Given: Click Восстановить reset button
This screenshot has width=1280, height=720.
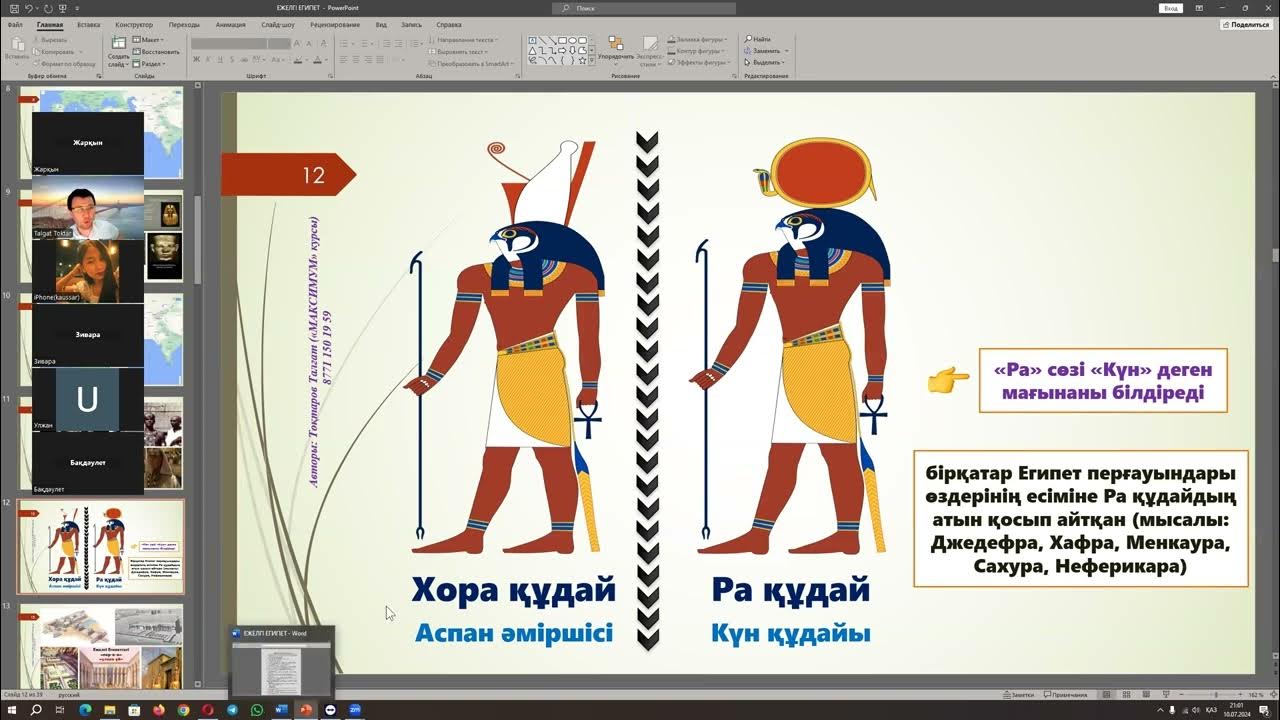Looking at the screenshot, I should [156, 51].
